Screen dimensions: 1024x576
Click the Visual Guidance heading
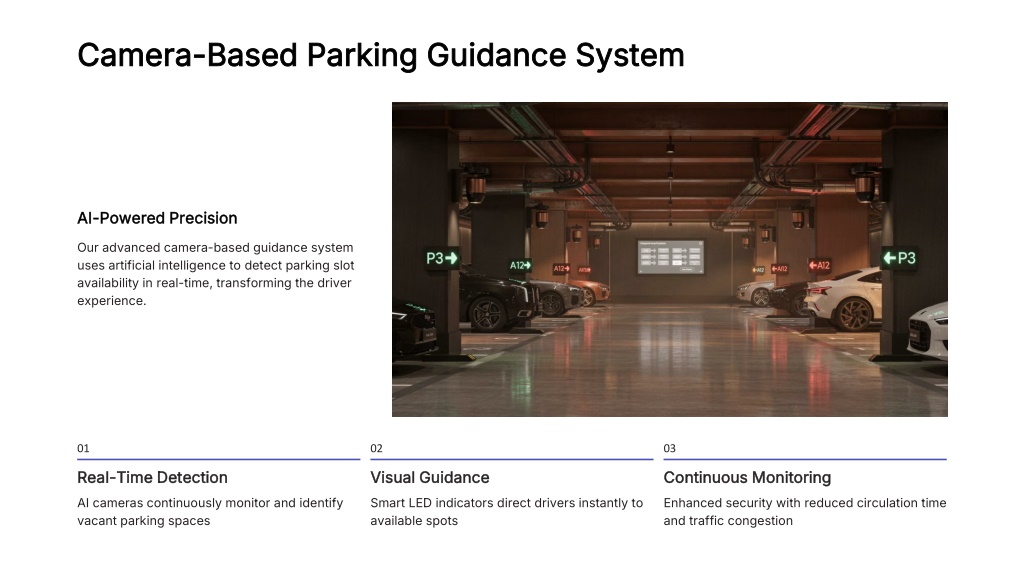pos(429,478)
